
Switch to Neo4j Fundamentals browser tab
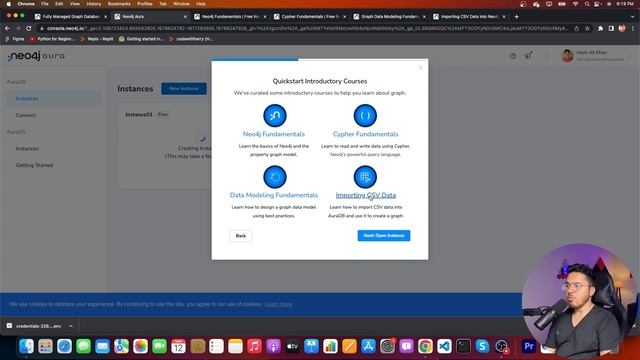[x=230, y=17]
